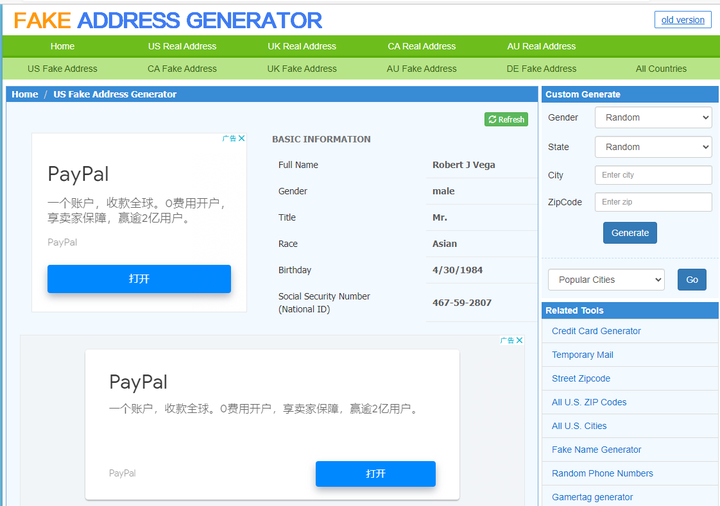Click the blue open button in small PayPal ad
The image size is (720, 506).
click(139, 279)
